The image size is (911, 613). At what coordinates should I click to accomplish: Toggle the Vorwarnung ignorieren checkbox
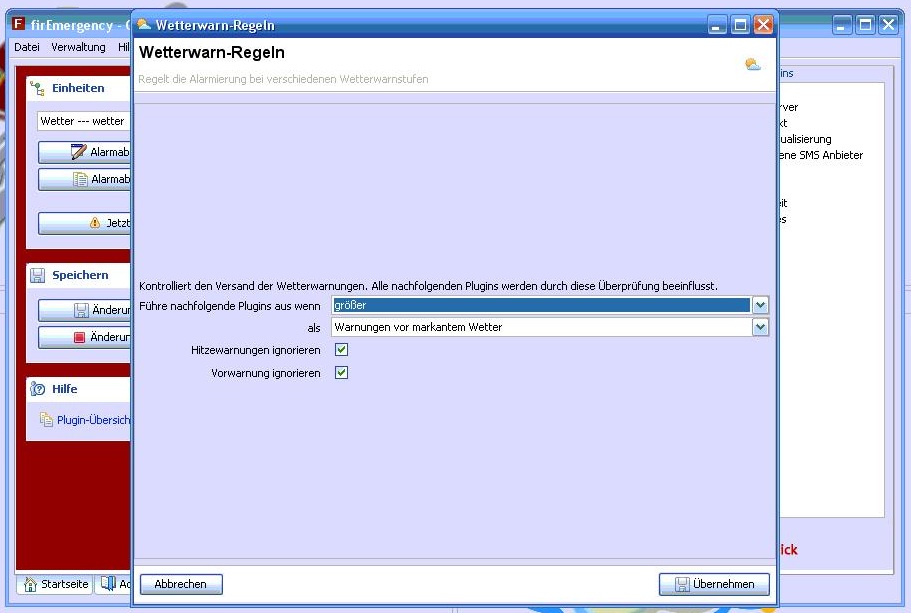(341, 373)
